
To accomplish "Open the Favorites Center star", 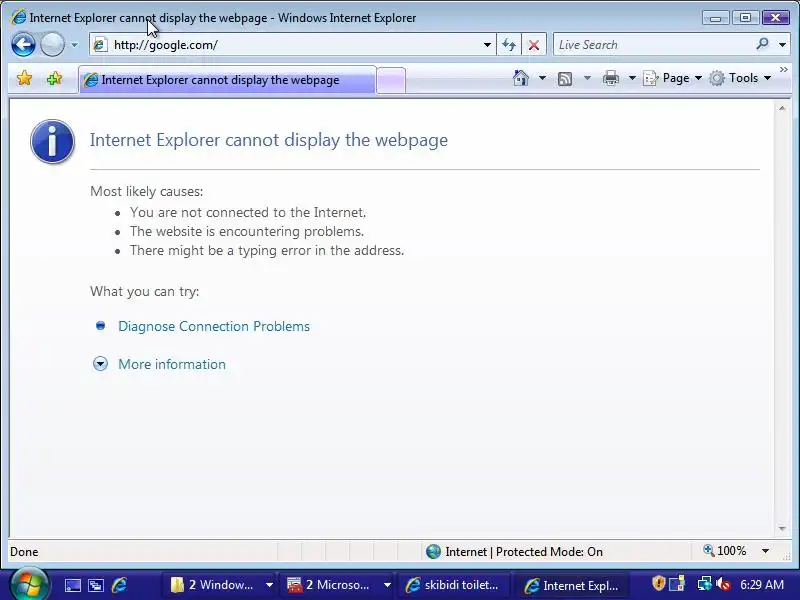I will [x=24, y=79].
